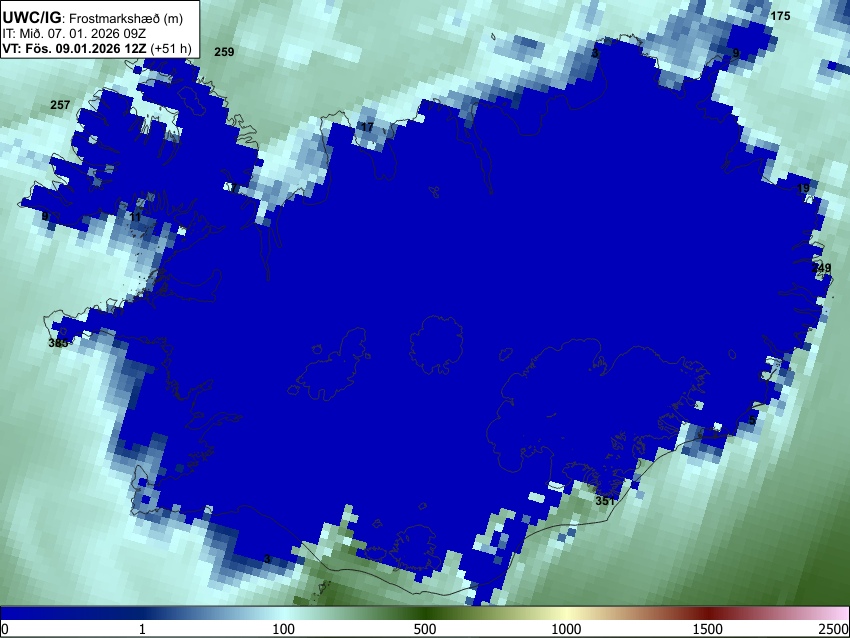Viewport: 850px width, 638px height.
Task: Click the legend tick label '2500'
Action: tap(835, 629)
